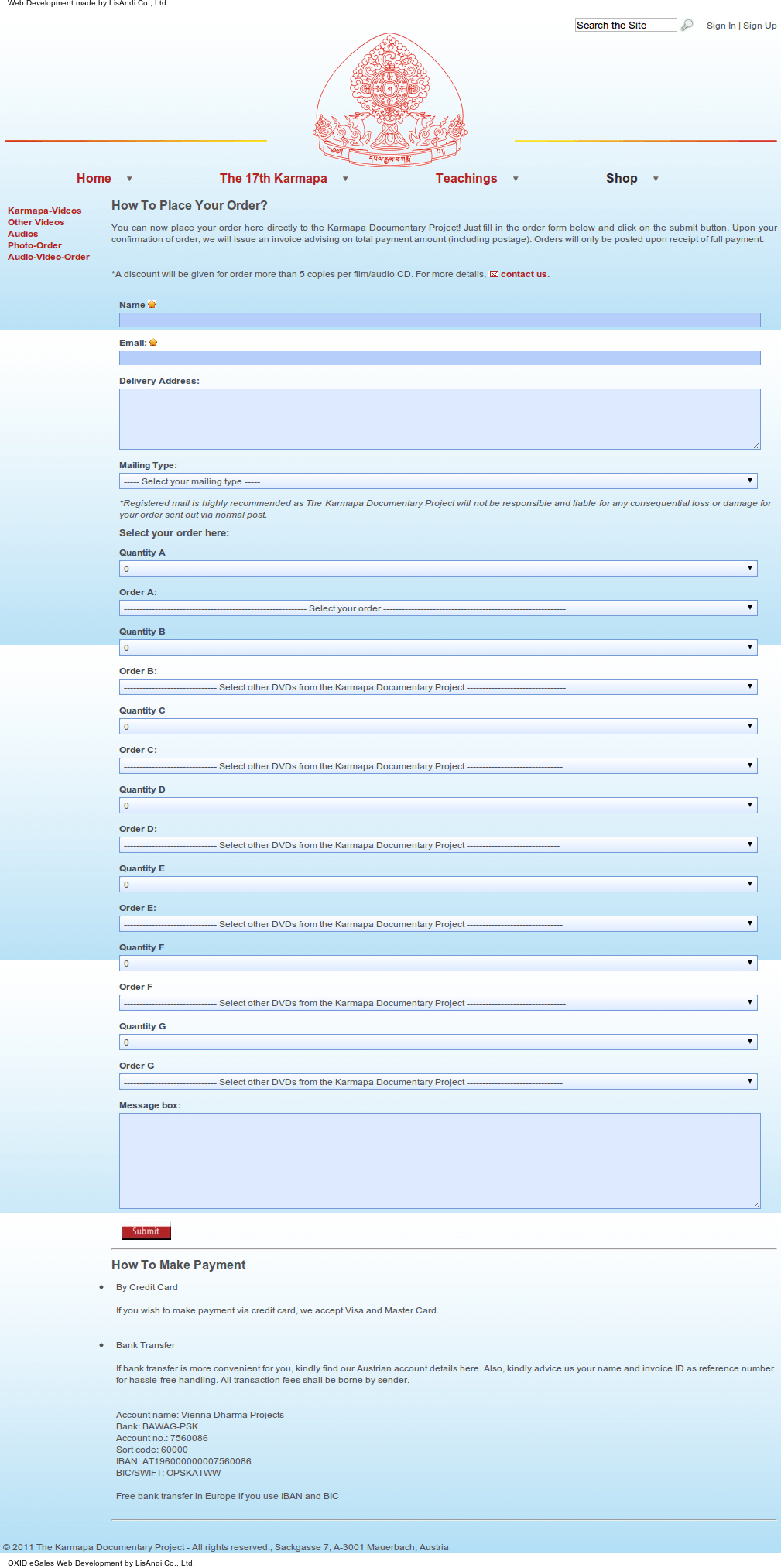The image size is (781, 1568).
Task: Open Other Videos sidebar link
Action: pos(36,222)
